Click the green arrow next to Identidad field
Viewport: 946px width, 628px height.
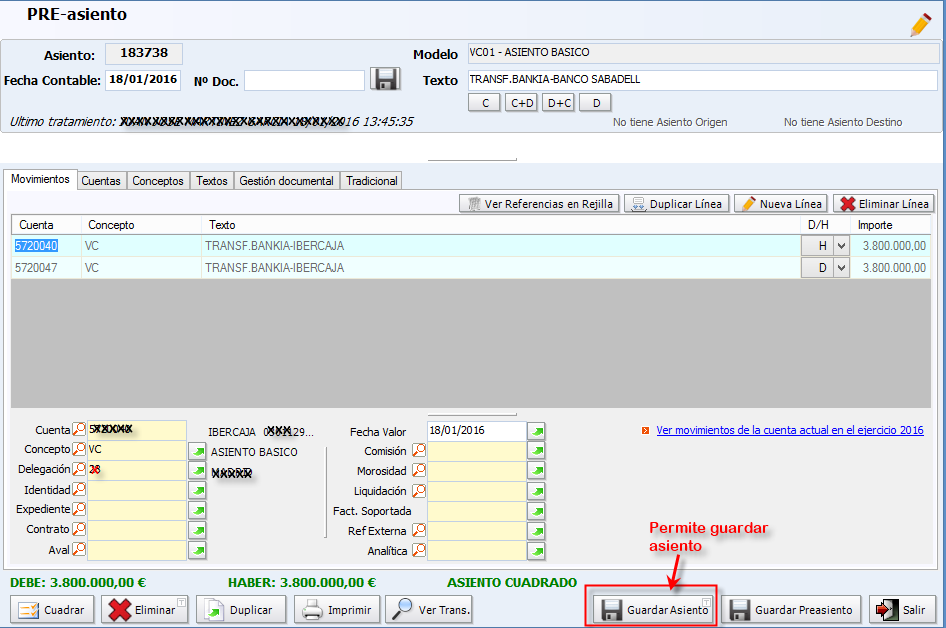[197, 491]
